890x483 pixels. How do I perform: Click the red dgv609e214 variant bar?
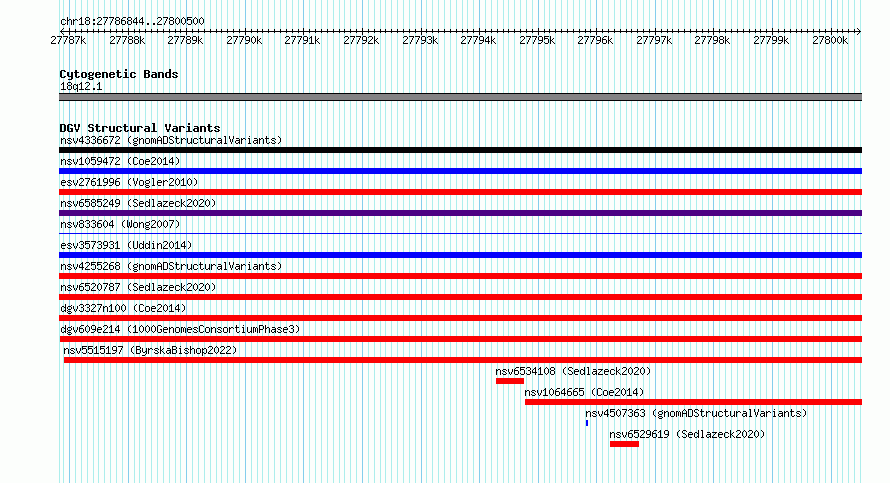(x=460, y=339)
